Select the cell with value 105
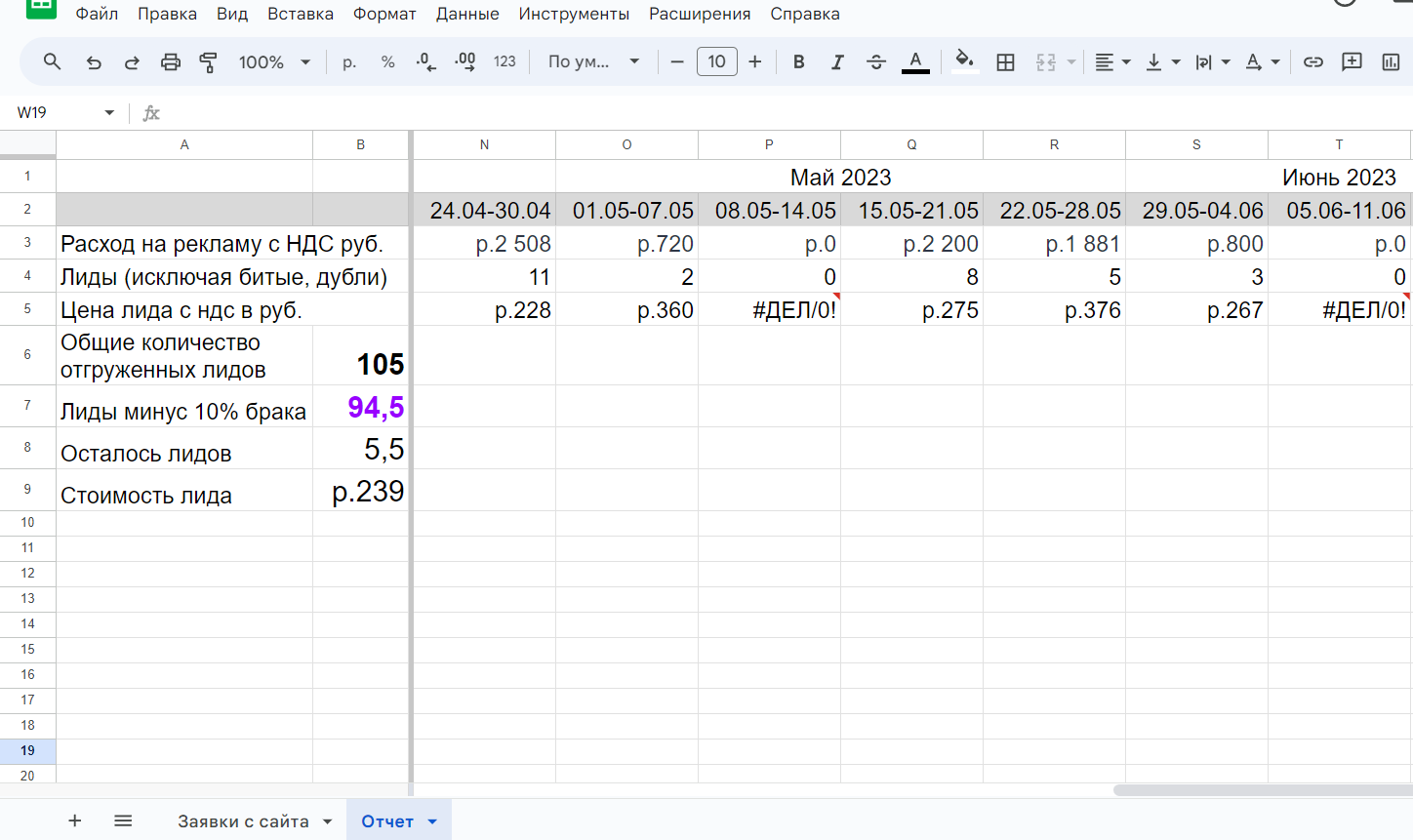This screenshot has height=840, width=1413. coord(360,355)
